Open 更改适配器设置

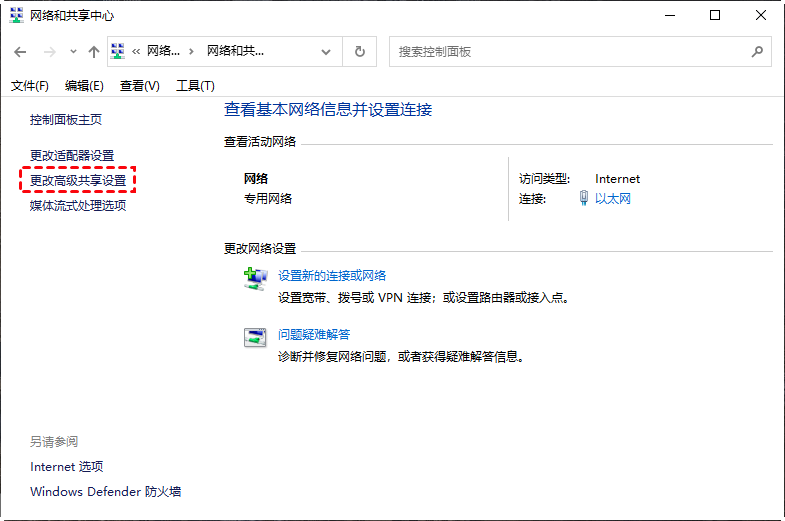72,156
